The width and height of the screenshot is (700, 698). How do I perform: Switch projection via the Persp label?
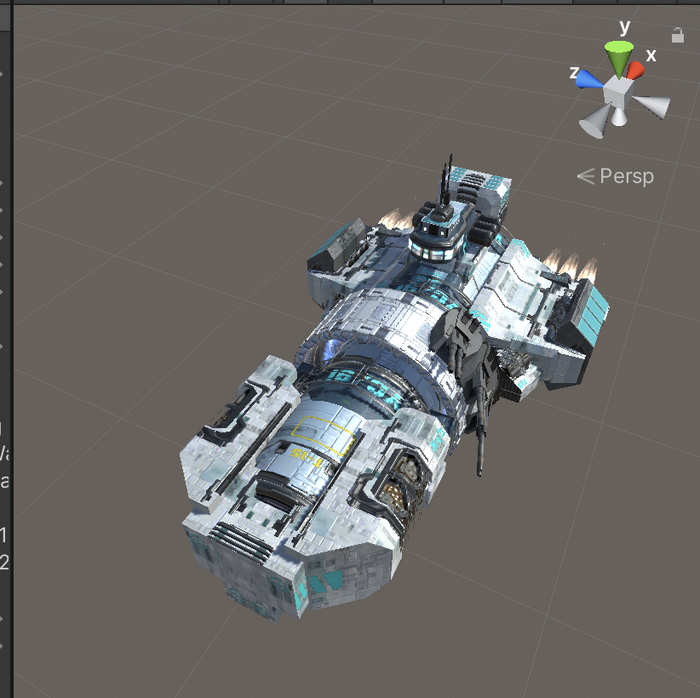click(x=615, y=176)
